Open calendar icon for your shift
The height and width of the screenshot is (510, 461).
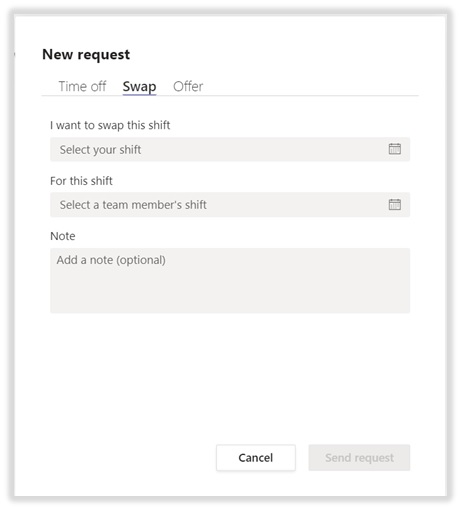(394, 149)
